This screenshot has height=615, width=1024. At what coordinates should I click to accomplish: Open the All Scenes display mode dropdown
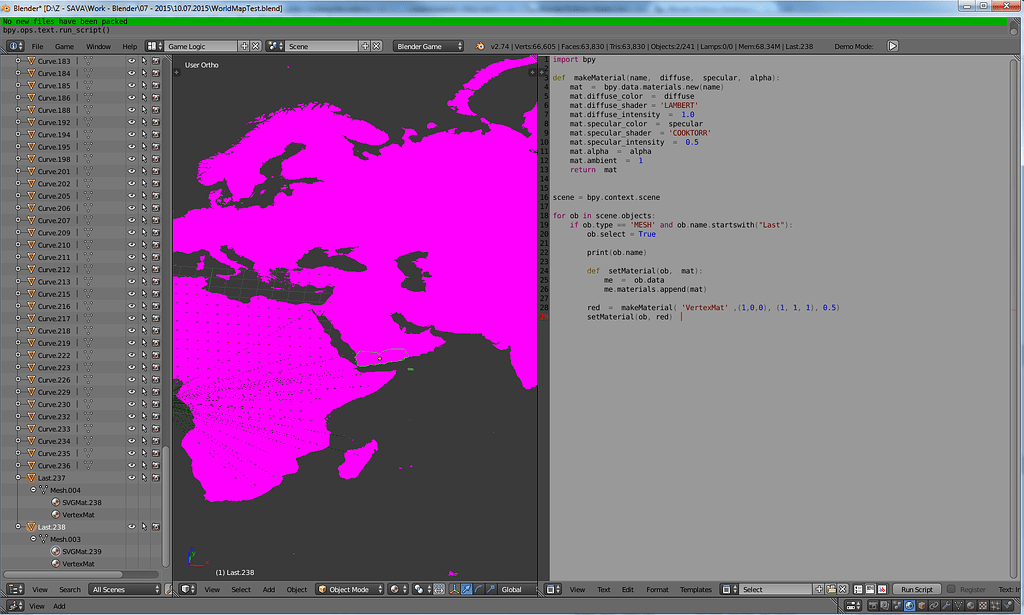tap(125, 590)
